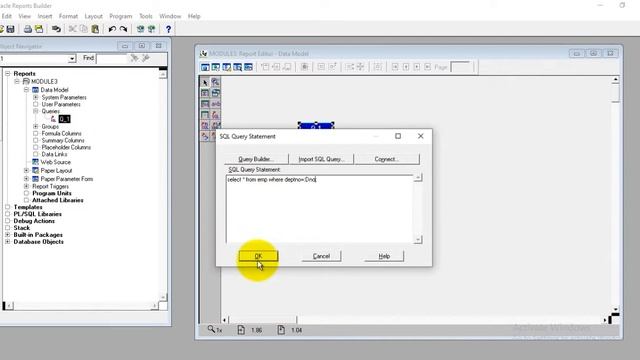Click the grayed Copy toolbar icon
The image size is (640, 360).
(84, 29)
